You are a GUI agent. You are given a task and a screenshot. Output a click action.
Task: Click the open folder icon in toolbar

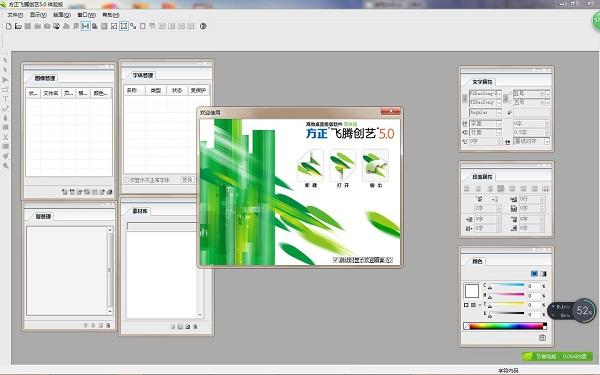18,26
